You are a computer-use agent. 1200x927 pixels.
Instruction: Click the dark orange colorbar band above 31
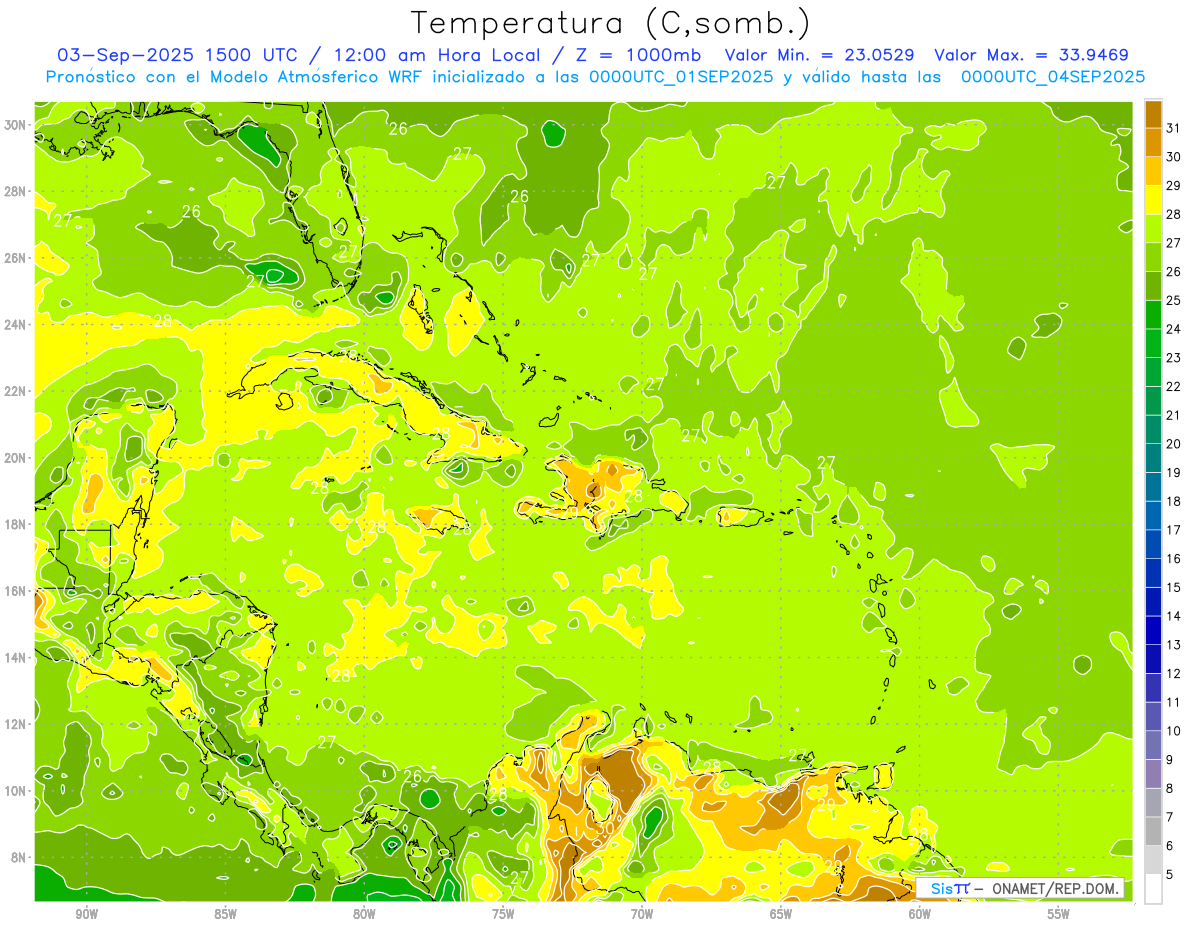pyautogui.click(x=1153, y=114)
